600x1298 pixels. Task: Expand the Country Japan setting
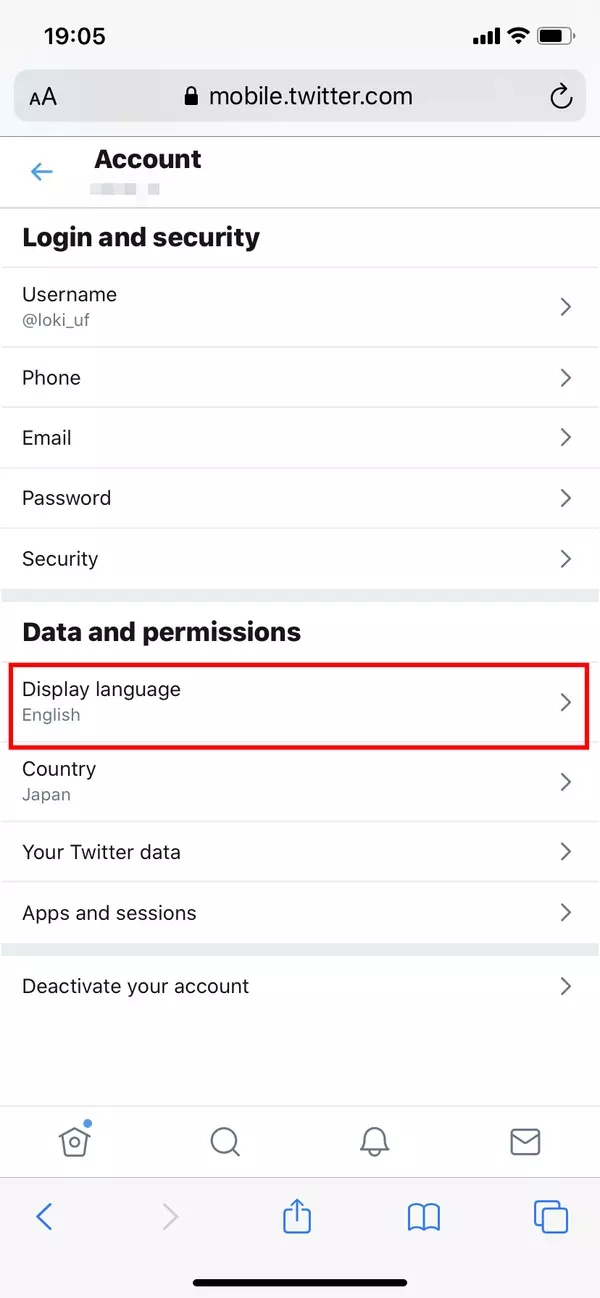pyautogui.click(x=298, y=781)
